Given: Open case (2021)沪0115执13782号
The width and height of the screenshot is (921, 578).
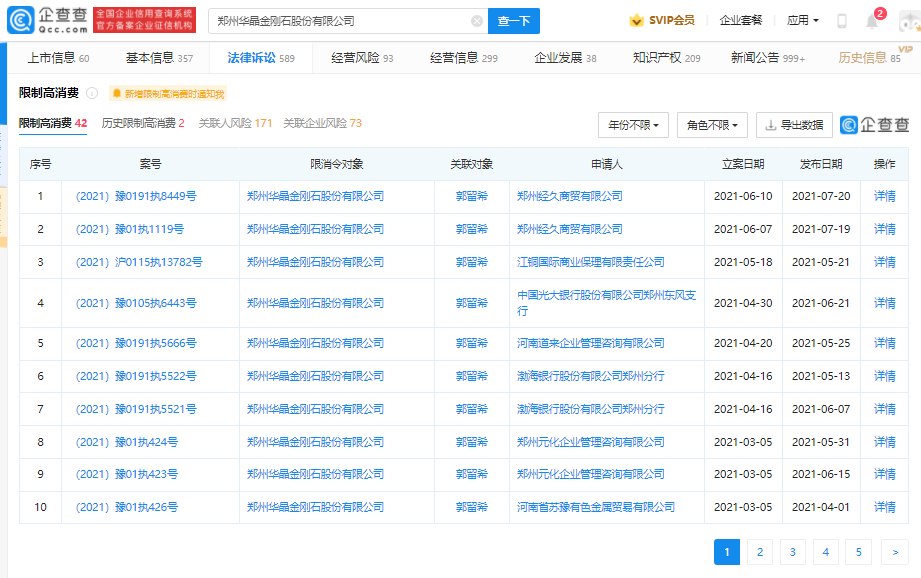Looking at the screenshot, I should point(139,262).
